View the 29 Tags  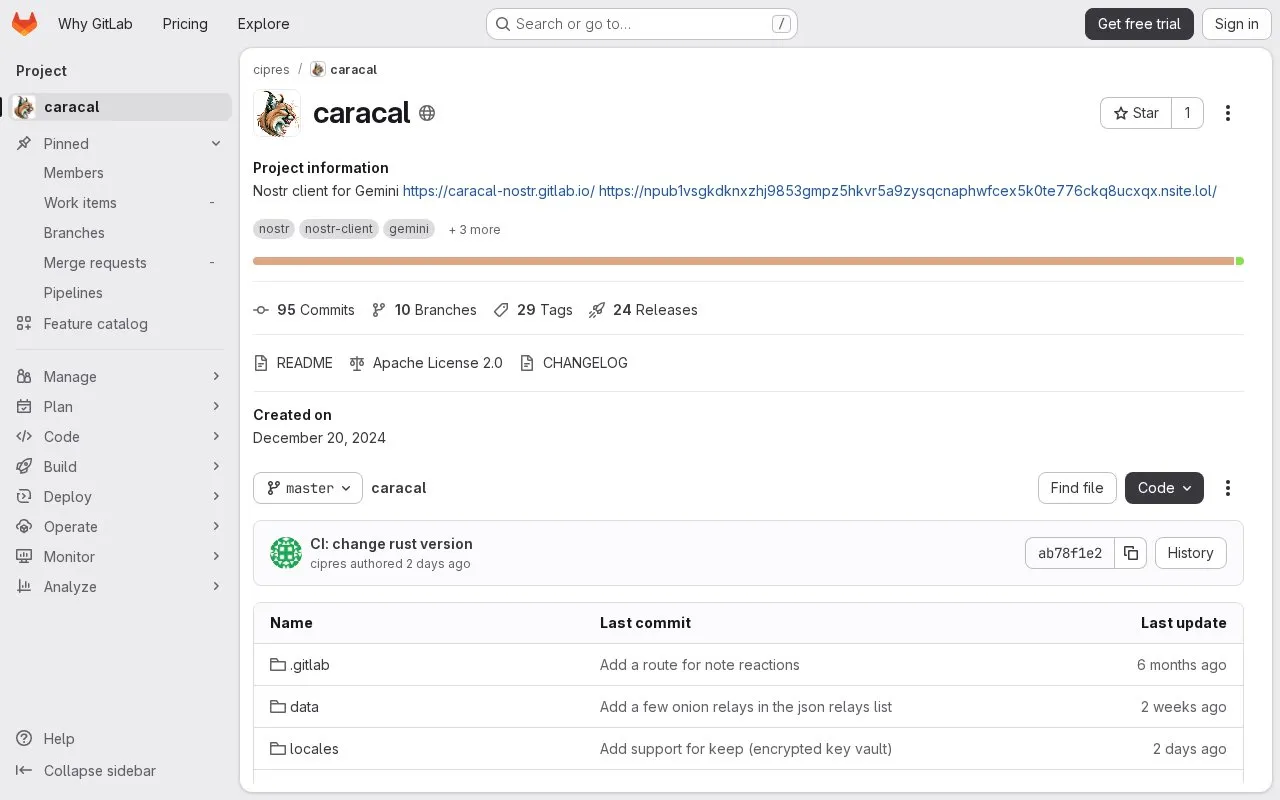point(533,310)
